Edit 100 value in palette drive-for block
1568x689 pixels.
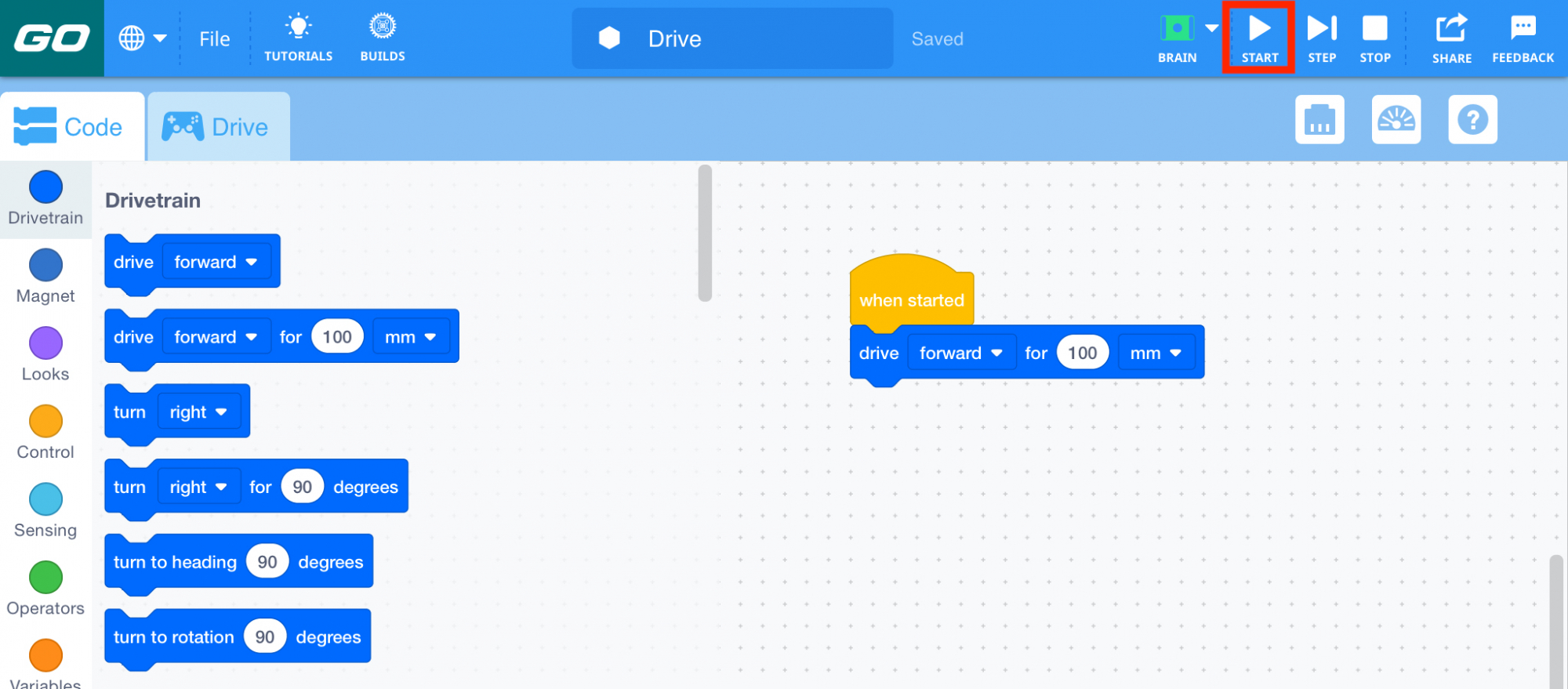[x=337, y=337]
